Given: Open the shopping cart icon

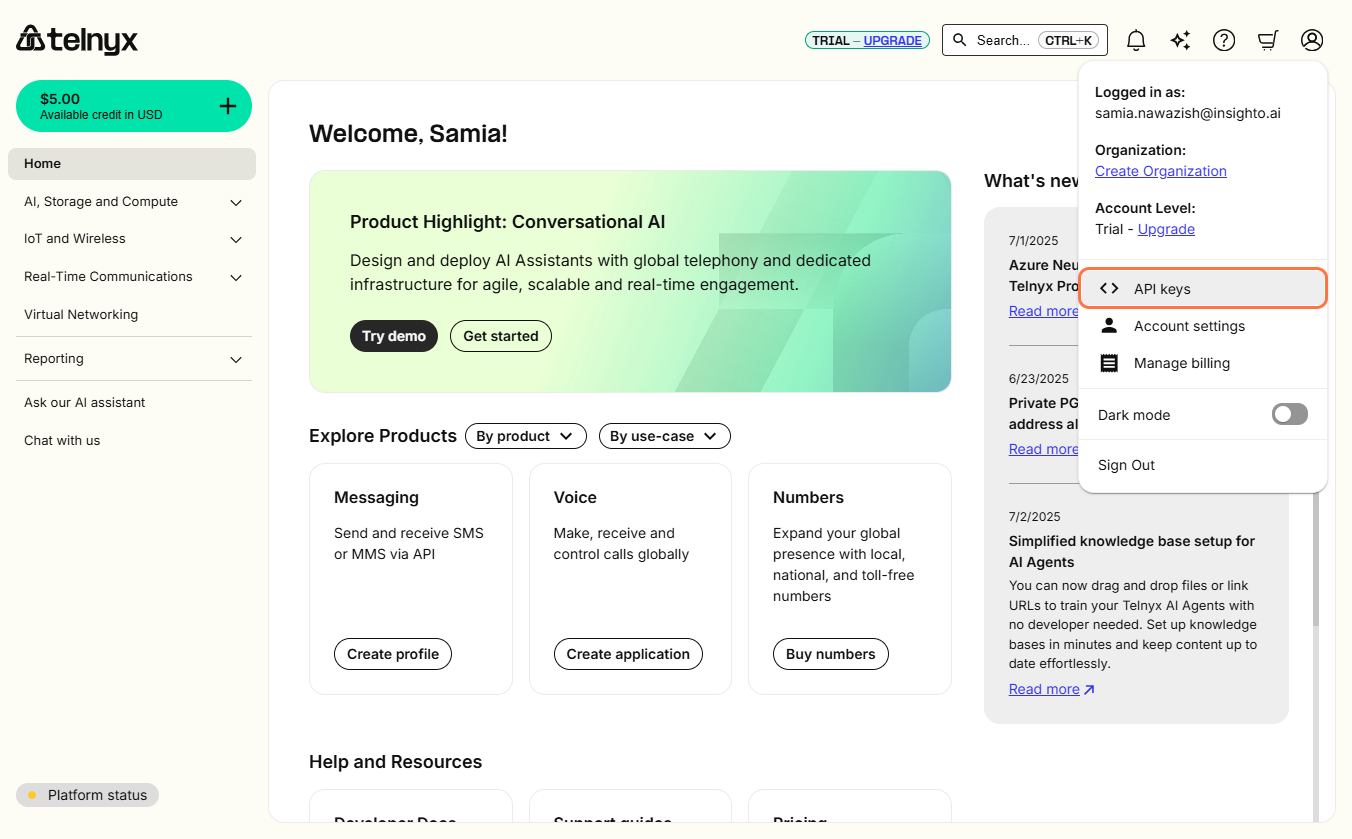Looking at the screenshot, I should (1268, 40).
